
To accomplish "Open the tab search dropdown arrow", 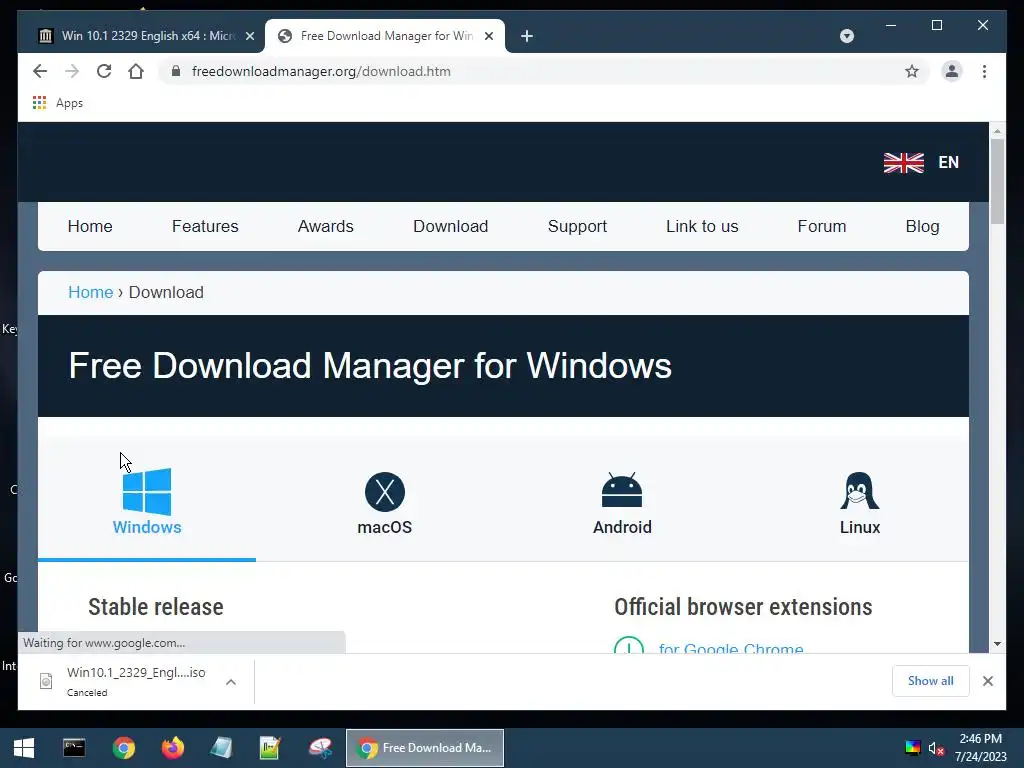I will point(846,36).
